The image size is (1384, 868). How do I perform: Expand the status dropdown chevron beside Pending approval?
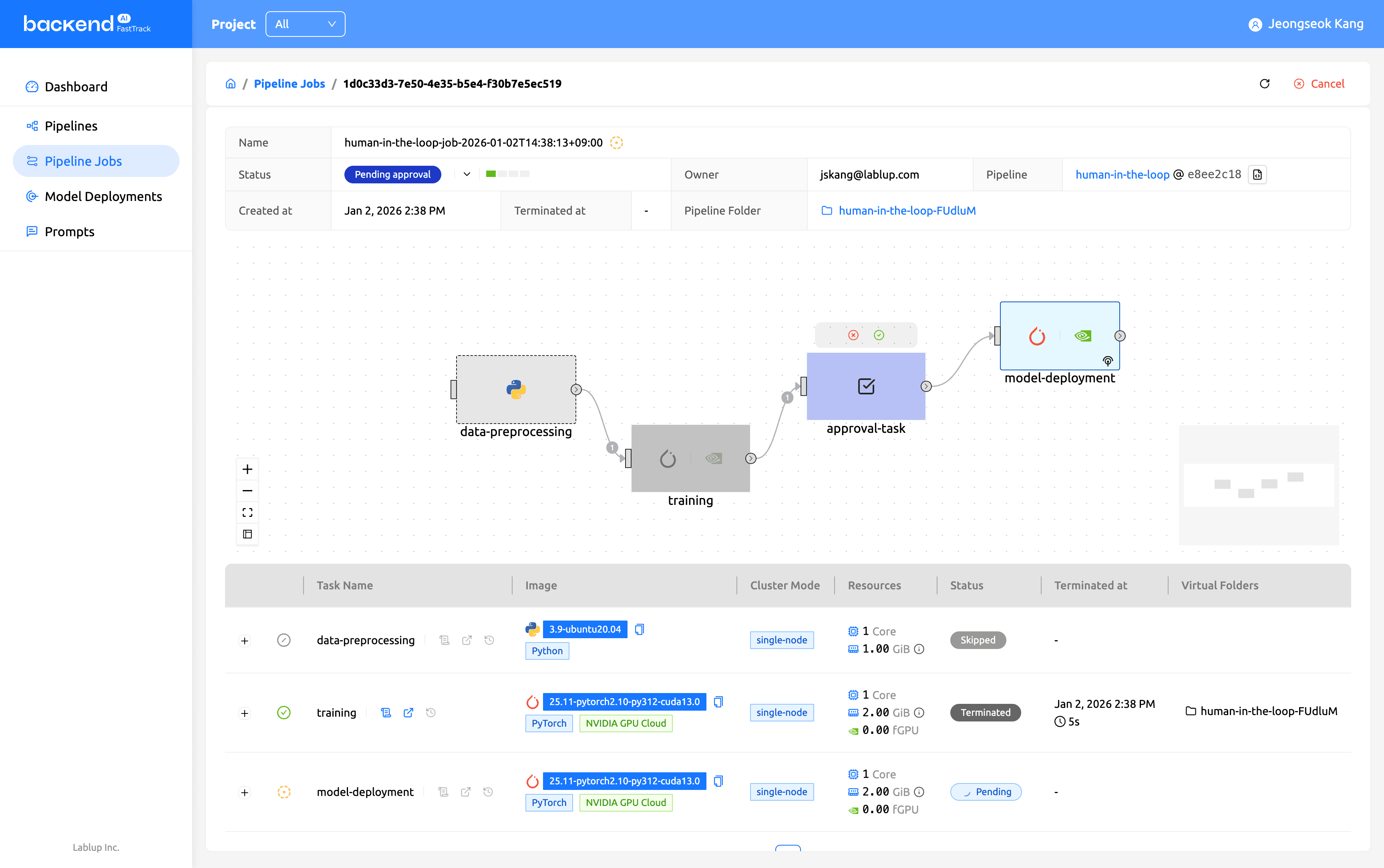(467, 175)
